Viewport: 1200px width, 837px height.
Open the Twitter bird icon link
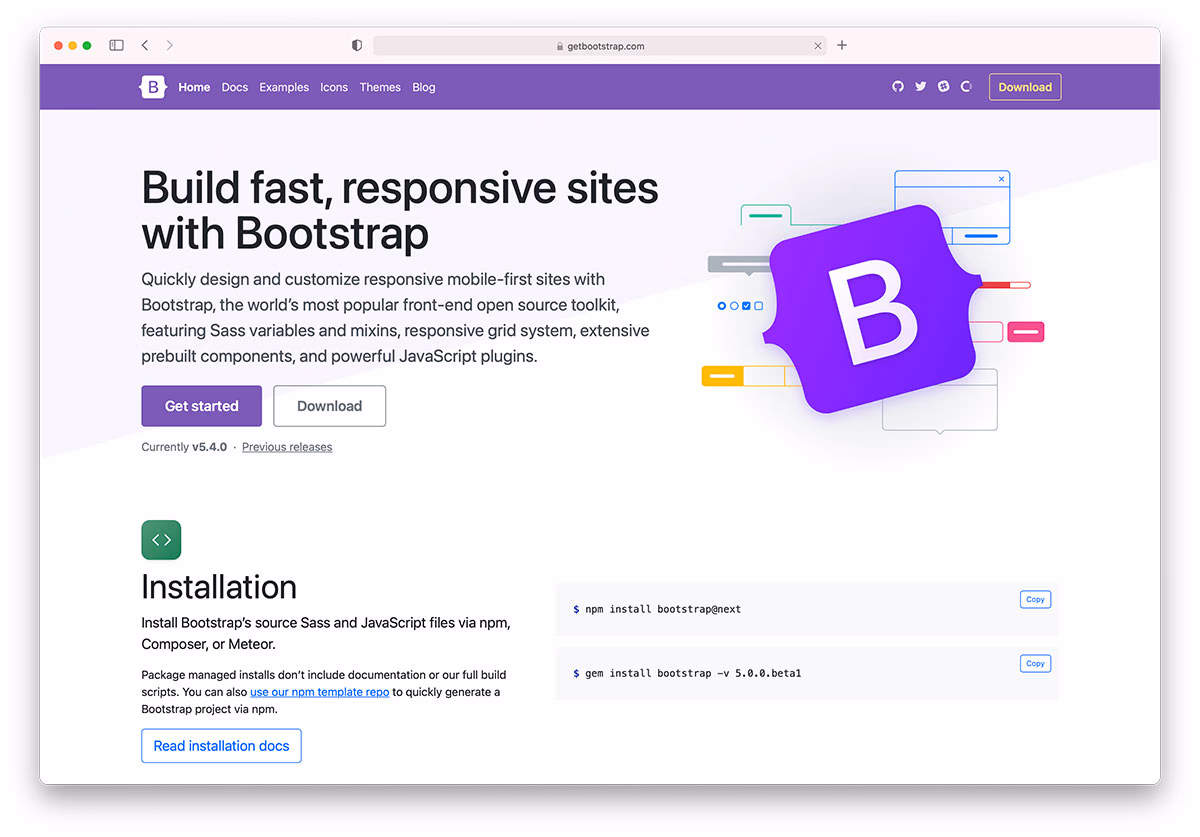[921, 87]
